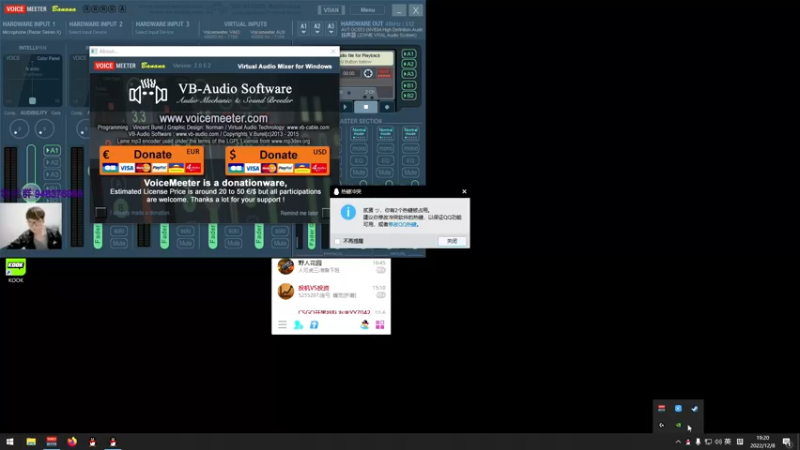
Task: Close the VoiceMeeter About dialog
Action: tap(333, 51)
